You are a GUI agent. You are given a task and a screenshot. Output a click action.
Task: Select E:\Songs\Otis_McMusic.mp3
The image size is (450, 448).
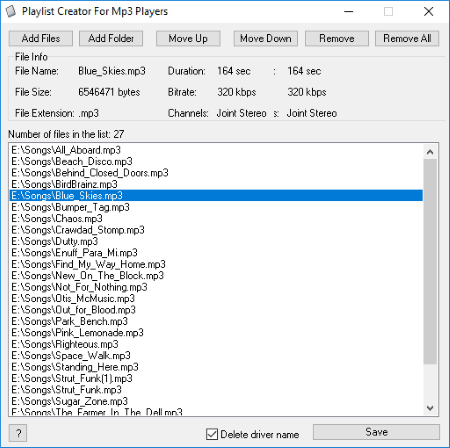pos(216,298)
